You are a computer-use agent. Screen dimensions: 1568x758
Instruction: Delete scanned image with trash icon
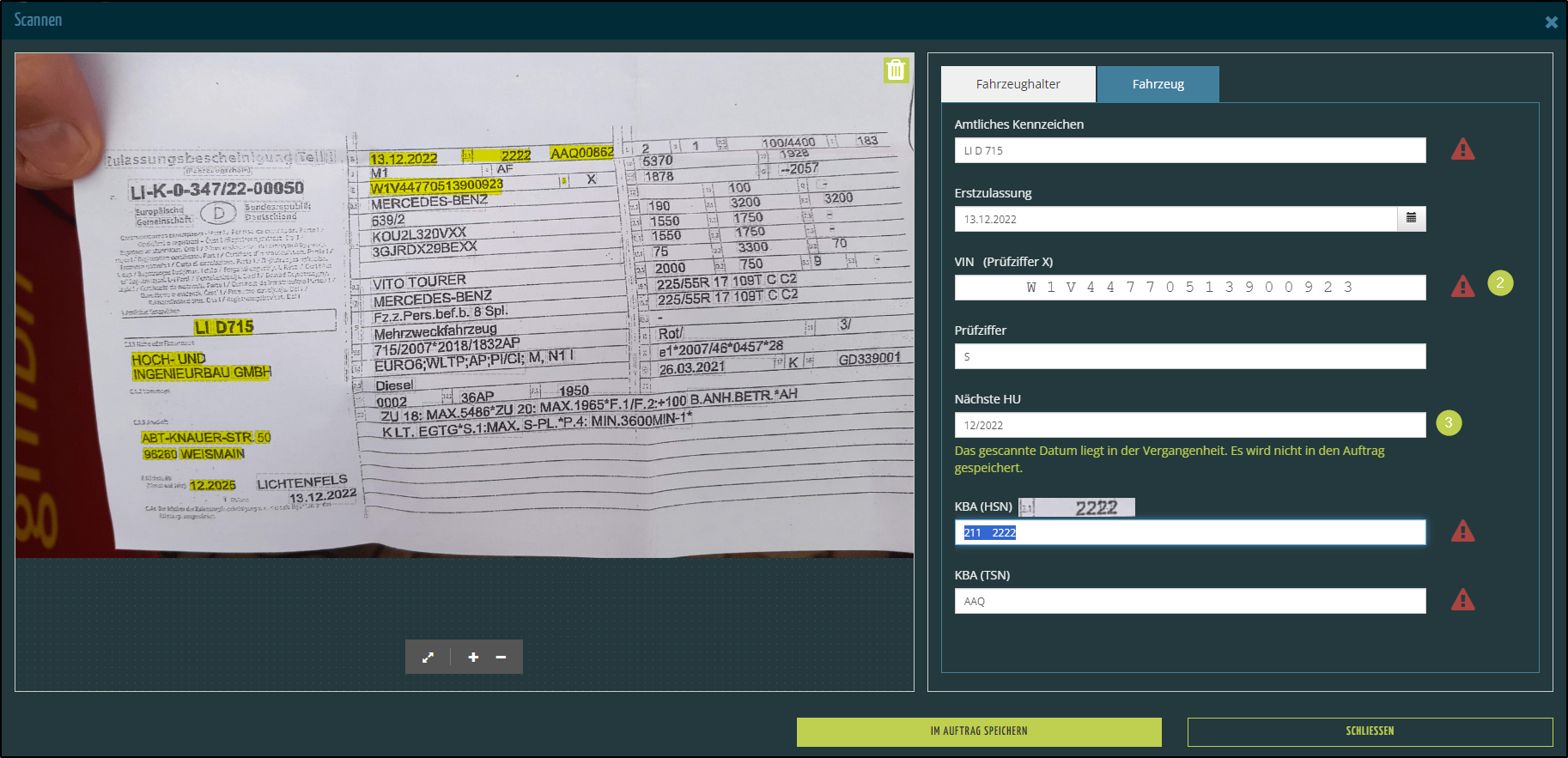[896, 70]
